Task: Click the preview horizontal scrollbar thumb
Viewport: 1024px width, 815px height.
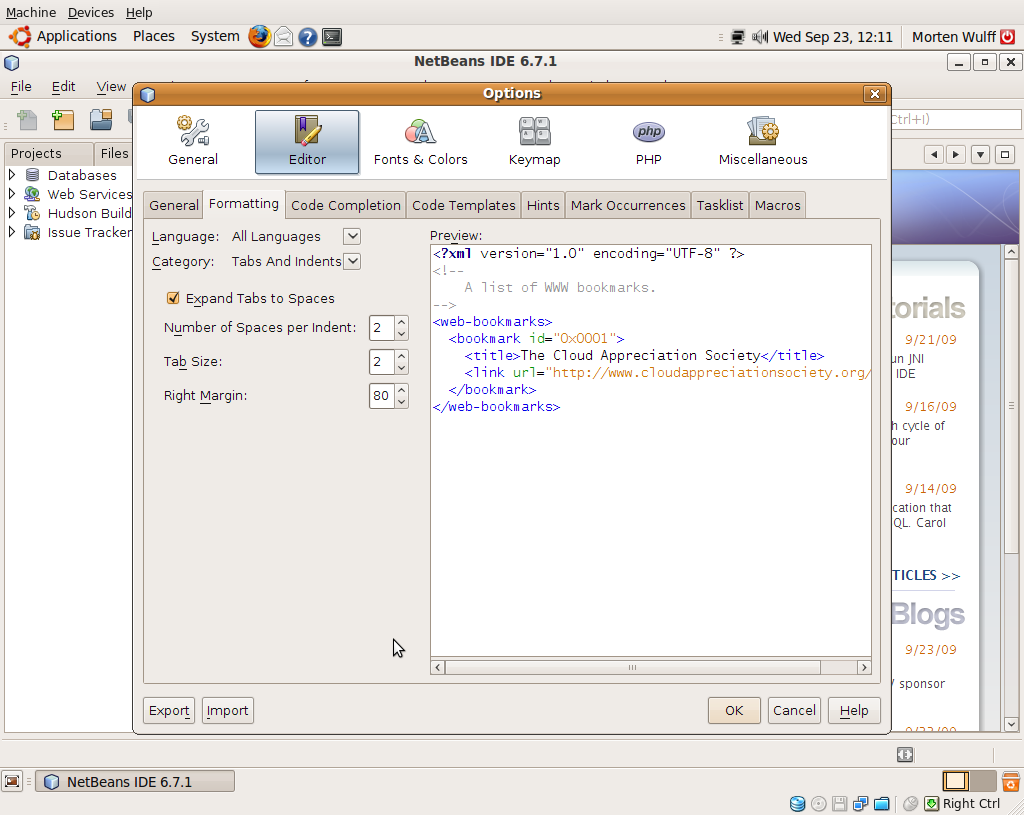Action: click(x=632, y=667)
